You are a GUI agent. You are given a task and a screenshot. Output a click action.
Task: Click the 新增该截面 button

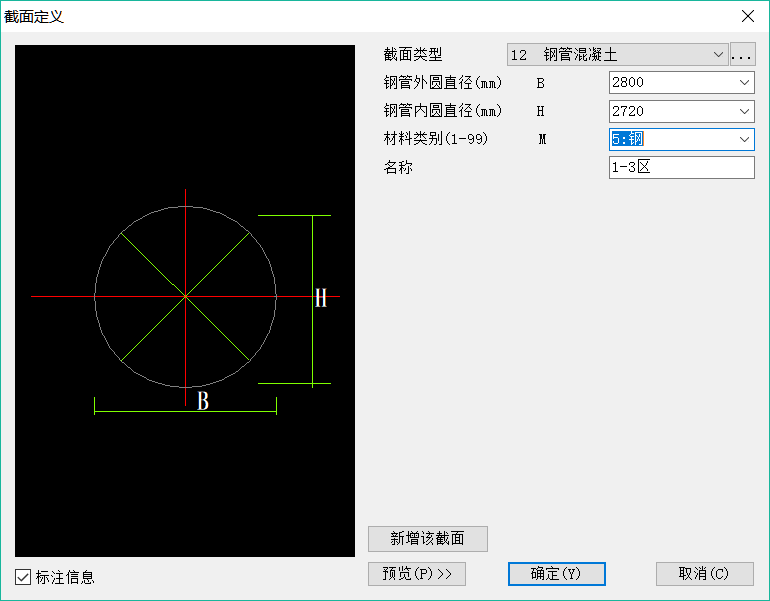click(x=428, y=539)
